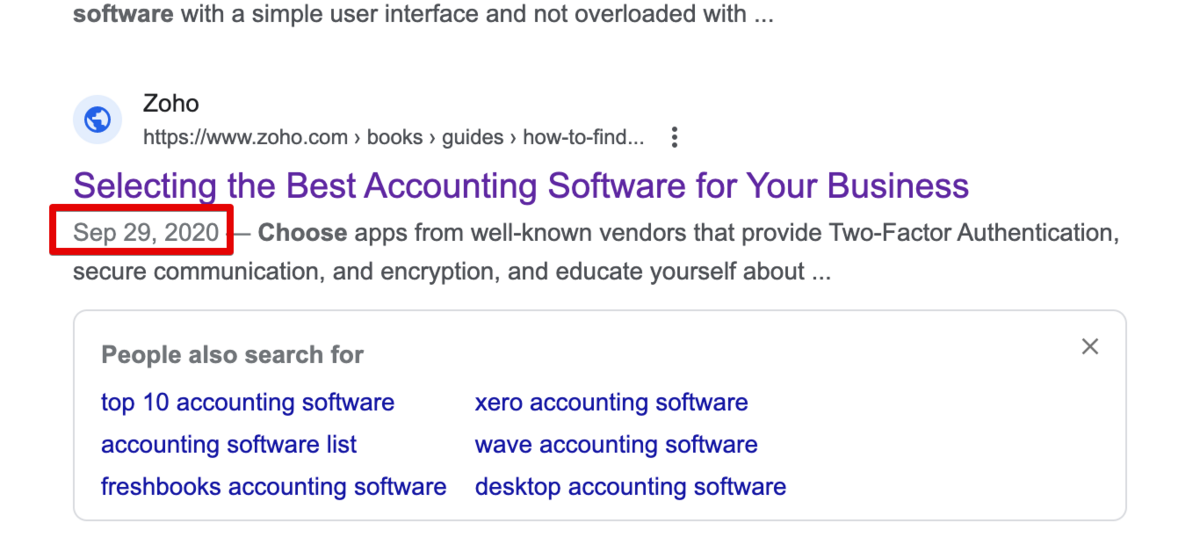1200x552 pixels.
Task: Open the three-dot menu beside Zoho URL
Action: 675,137
